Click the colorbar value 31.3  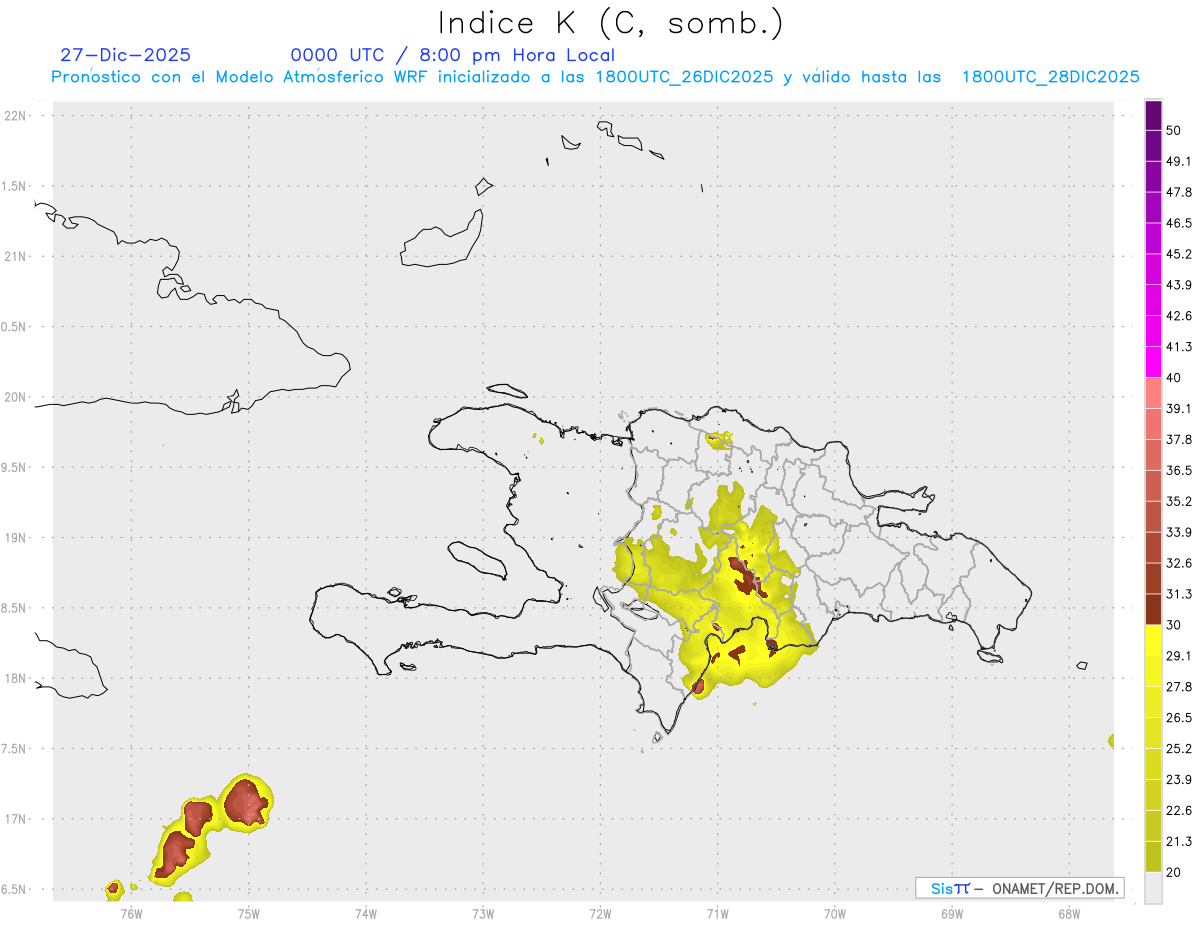pos(1179,594)
